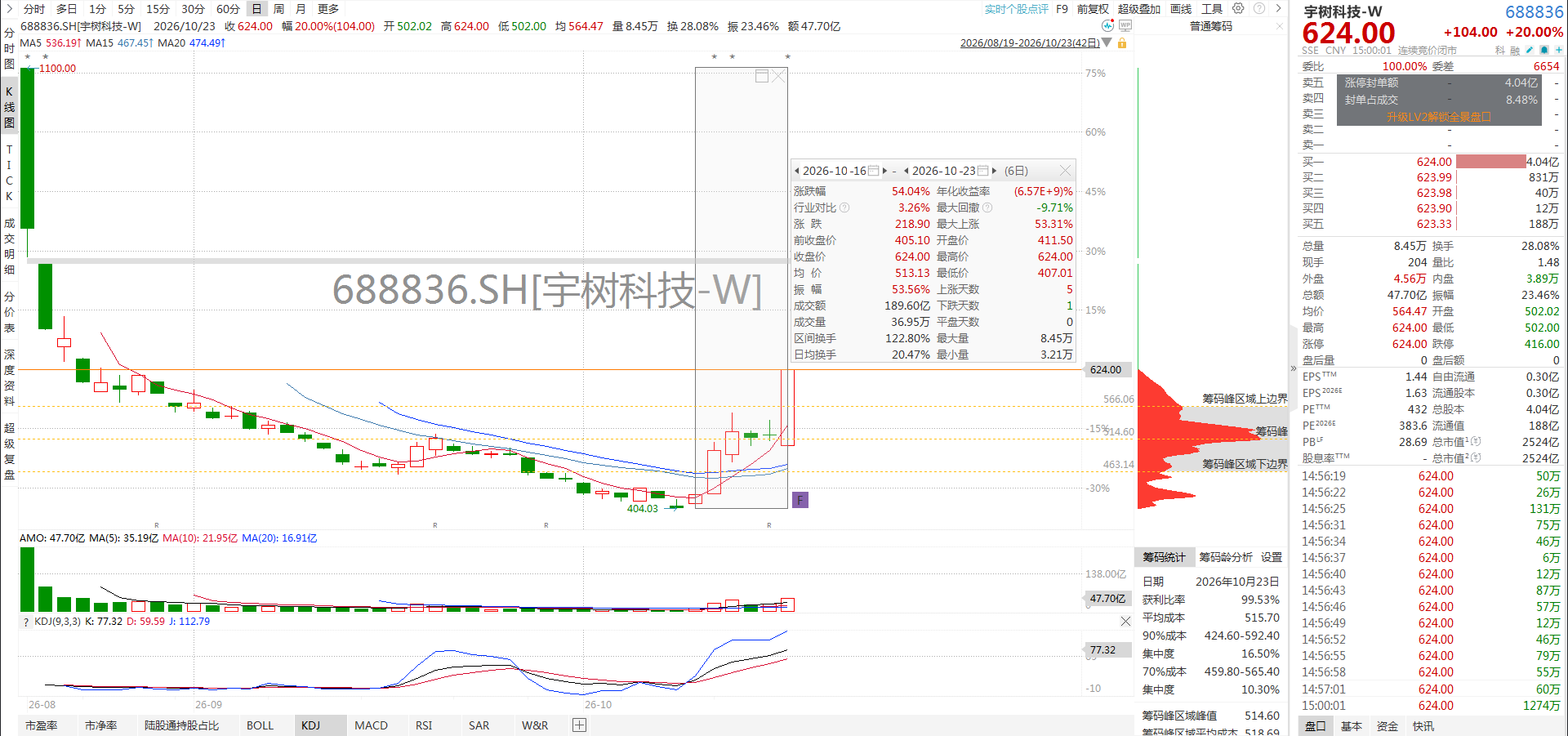Click the orange lock icon by date range
This screenshot has height=736, width=1568.
tap(1122, 42)
